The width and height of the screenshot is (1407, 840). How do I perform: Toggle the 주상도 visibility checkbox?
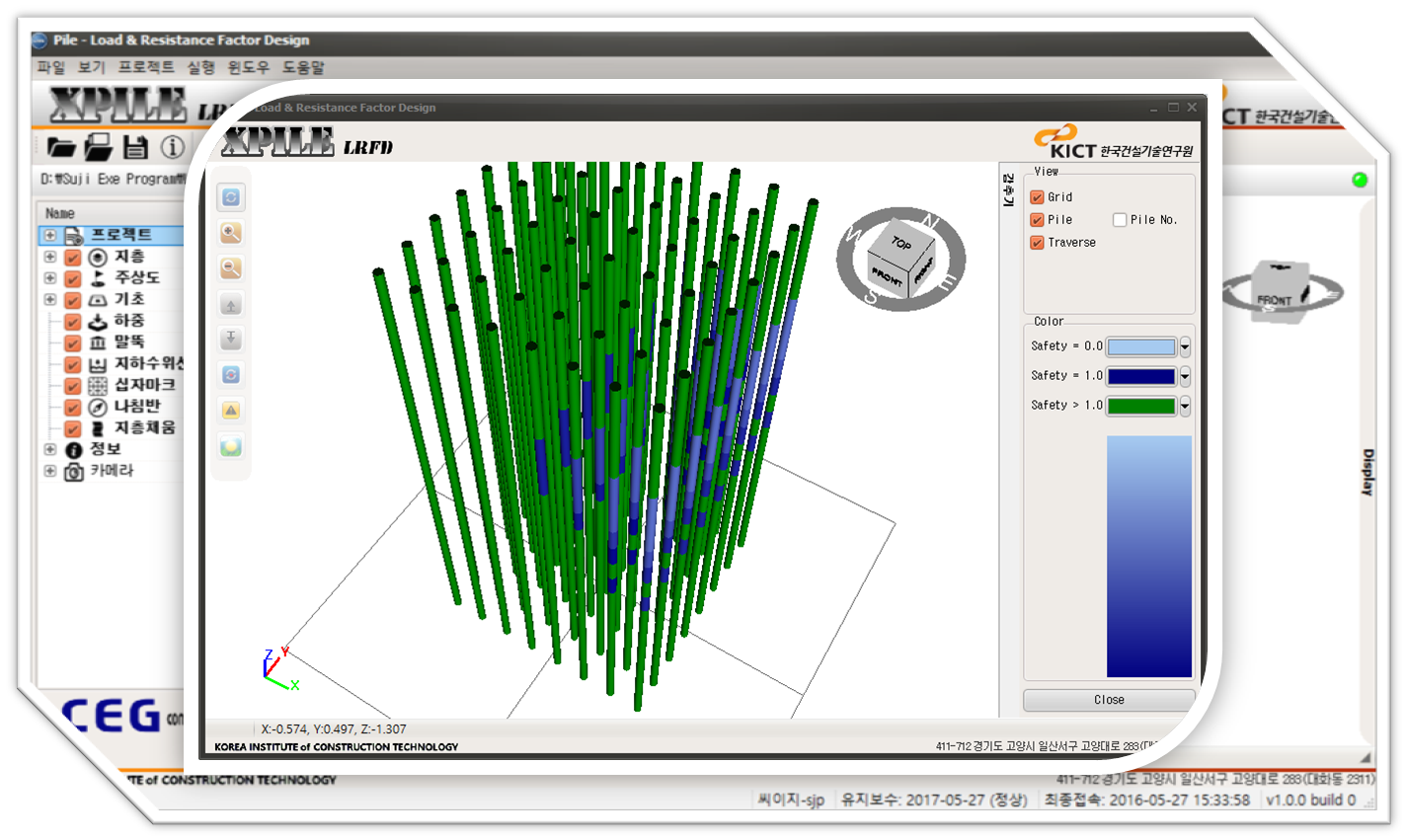[73, 279]
